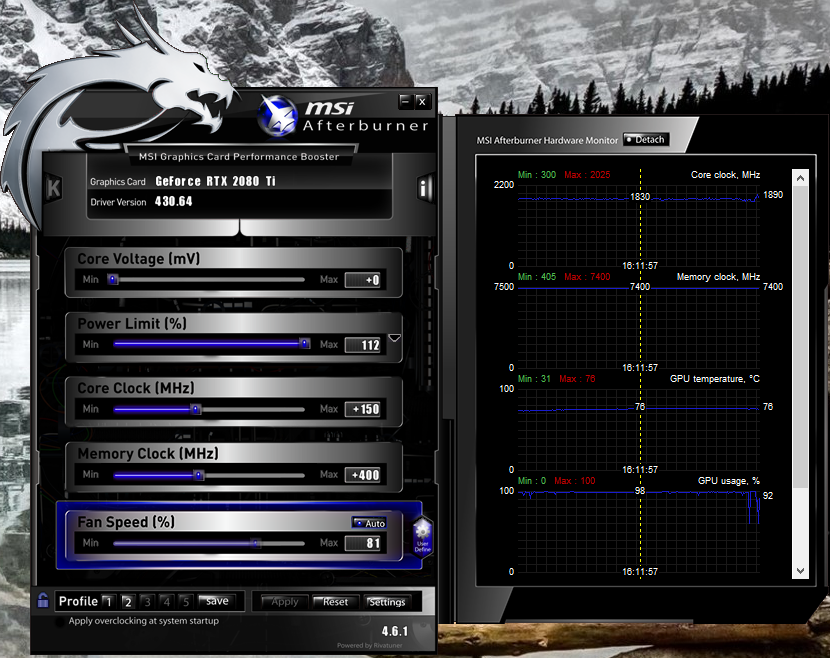
Task: Click the Core Voltage slider handle
Action: (113, 279)
